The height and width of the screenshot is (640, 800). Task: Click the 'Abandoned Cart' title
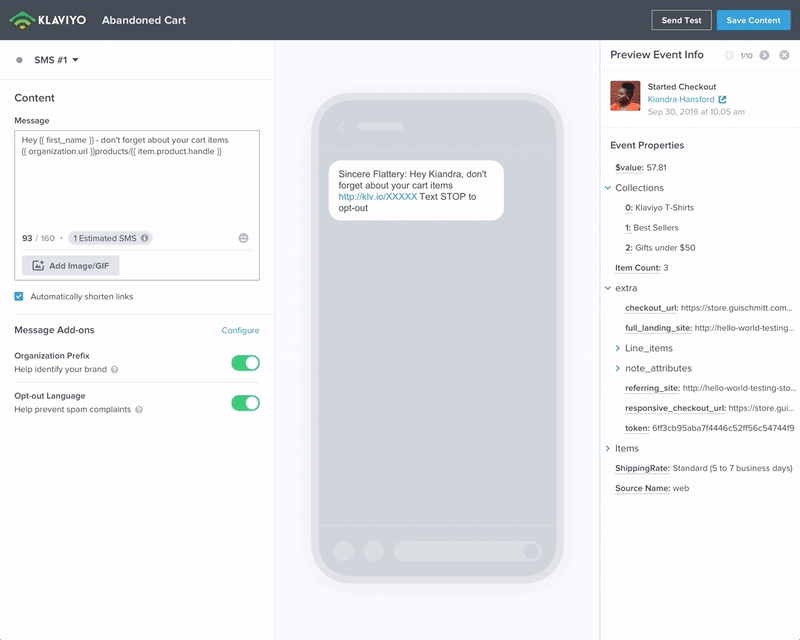(144, 20)
